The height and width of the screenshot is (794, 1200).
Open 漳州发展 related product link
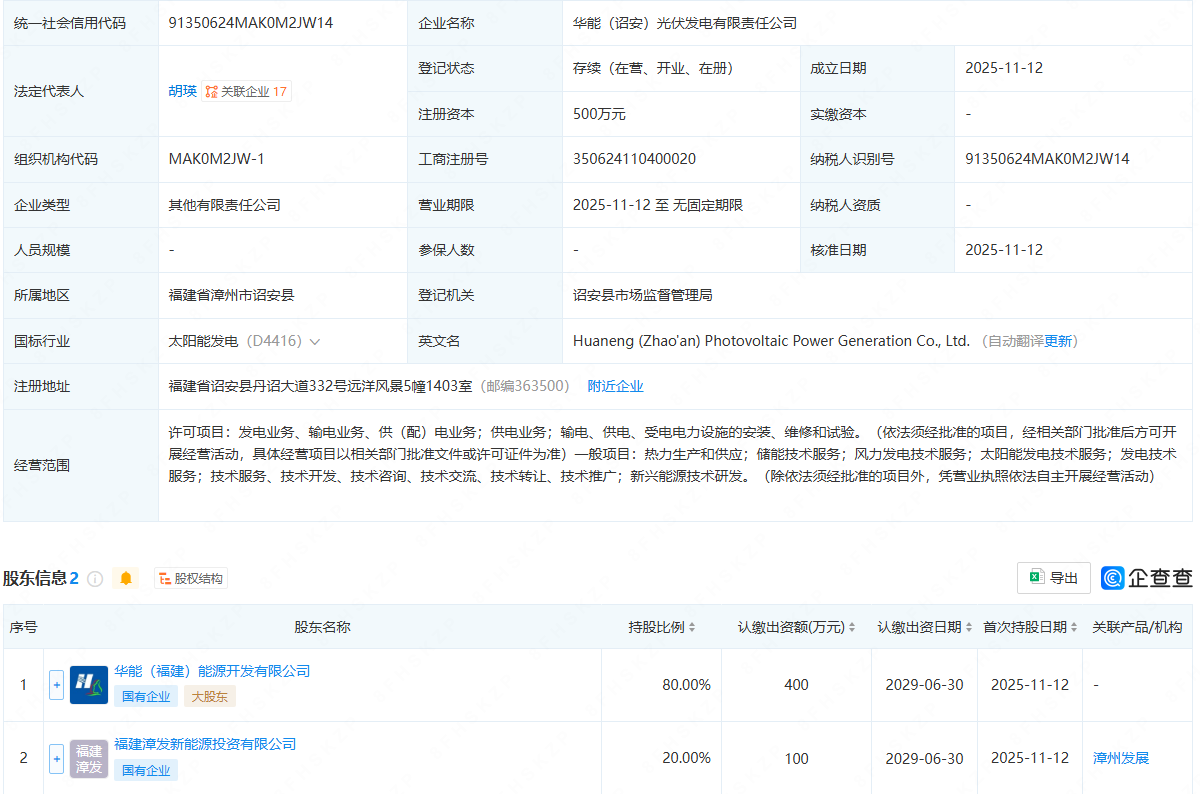pyautogui.click(x=1121, y=758)
